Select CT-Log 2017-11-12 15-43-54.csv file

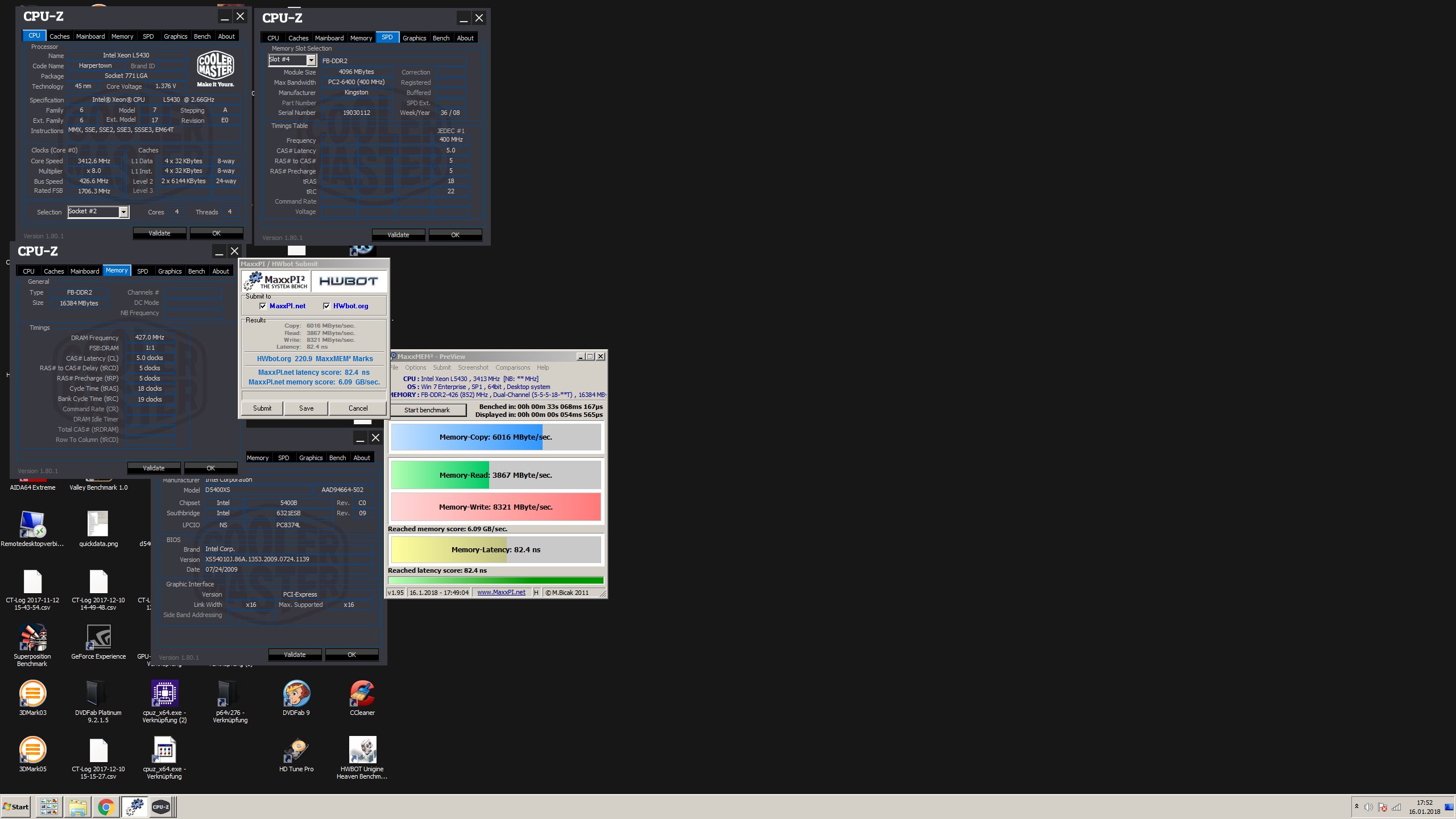(32, 589)
